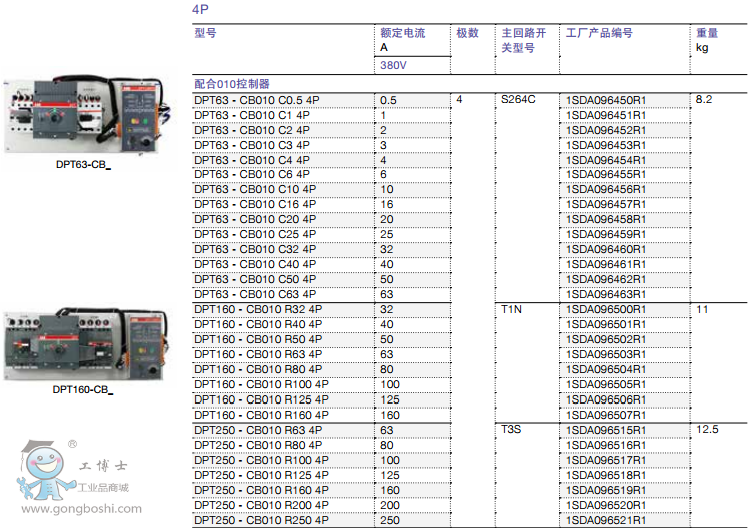Select the 4P section heading
Image resolution: width=748 pixels, height=528 pixels.
(201, 10)
